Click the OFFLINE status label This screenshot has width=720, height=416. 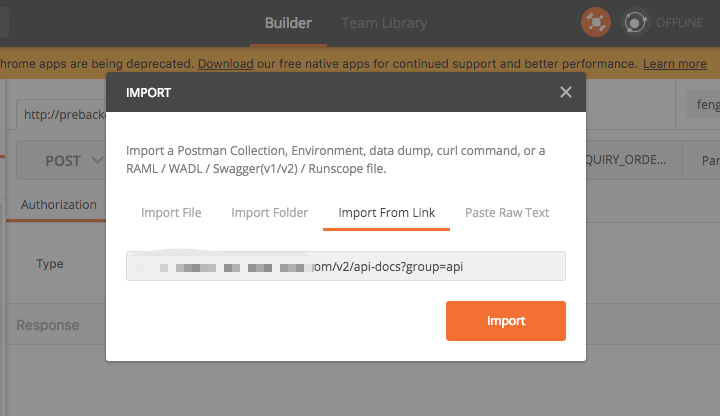tap(679, 22)
